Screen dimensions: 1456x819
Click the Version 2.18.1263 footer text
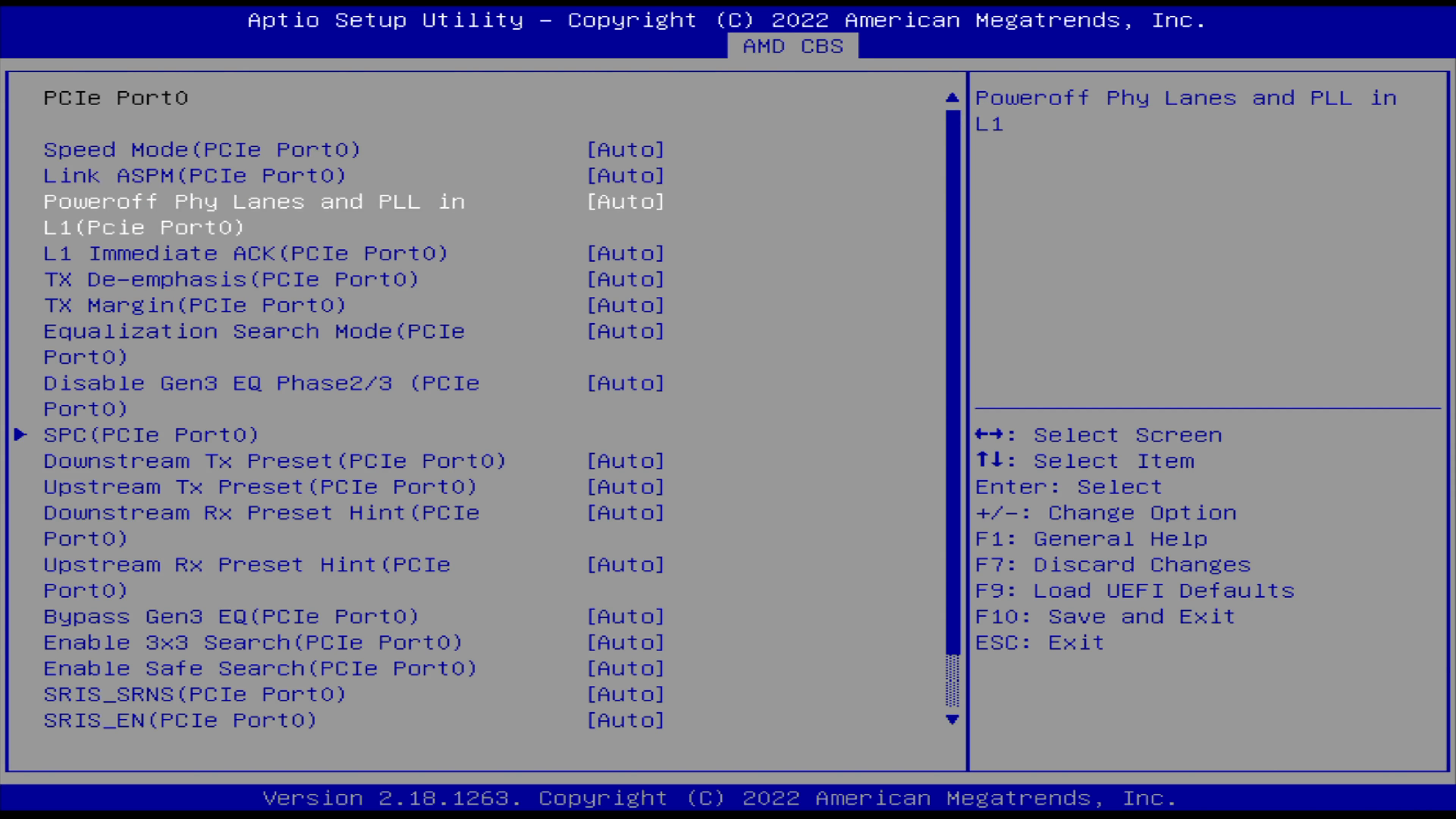[x=720, y=799]
